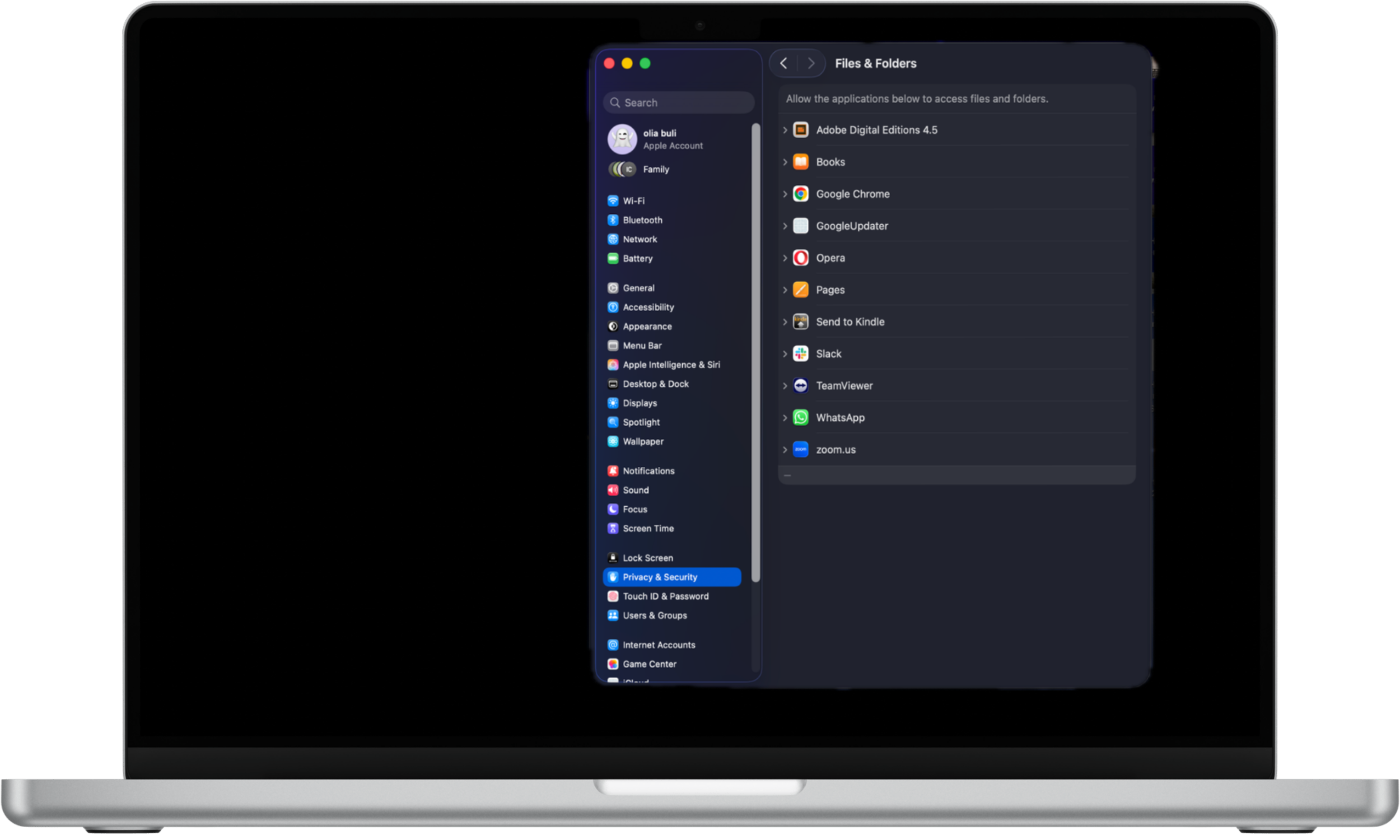
Task: Click the TeamViewer icon
Action: tap(800, 385)
